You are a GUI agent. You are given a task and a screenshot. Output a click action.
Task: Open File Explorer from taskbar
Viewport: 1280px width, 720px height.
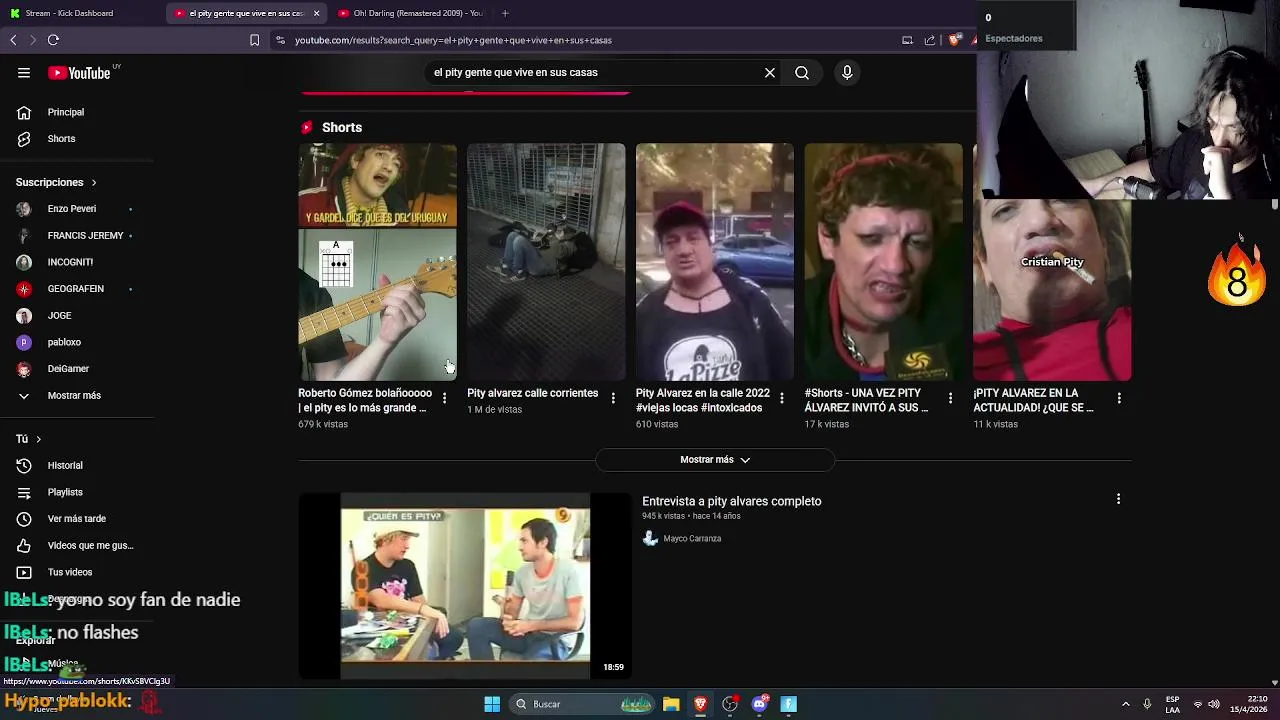(671, 704)
